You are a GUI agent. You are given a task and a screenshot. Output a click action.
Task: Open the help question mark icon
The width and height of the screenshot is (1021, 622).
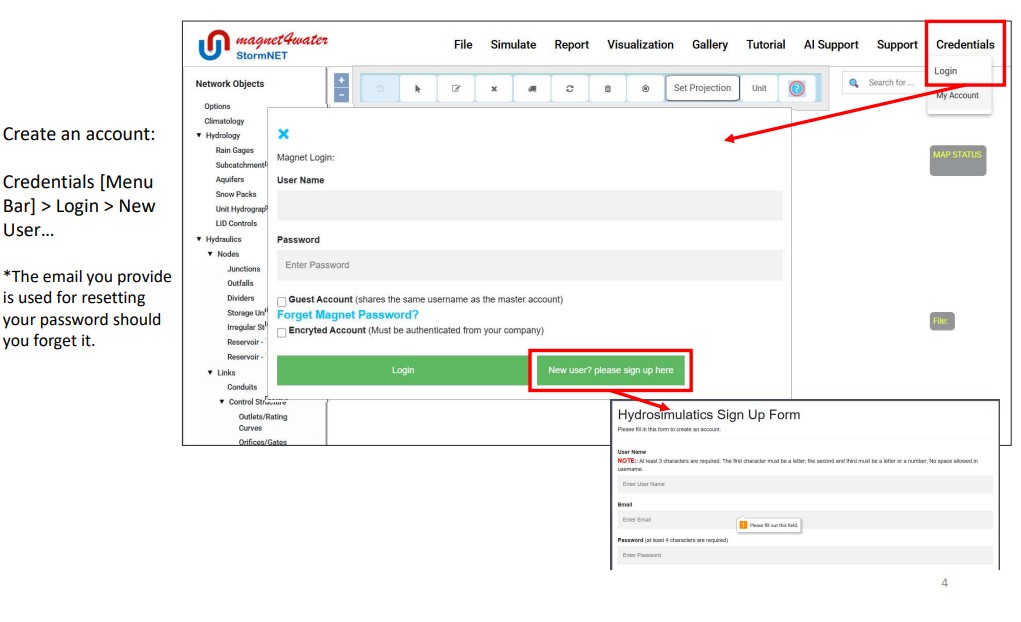coord(796,89)
